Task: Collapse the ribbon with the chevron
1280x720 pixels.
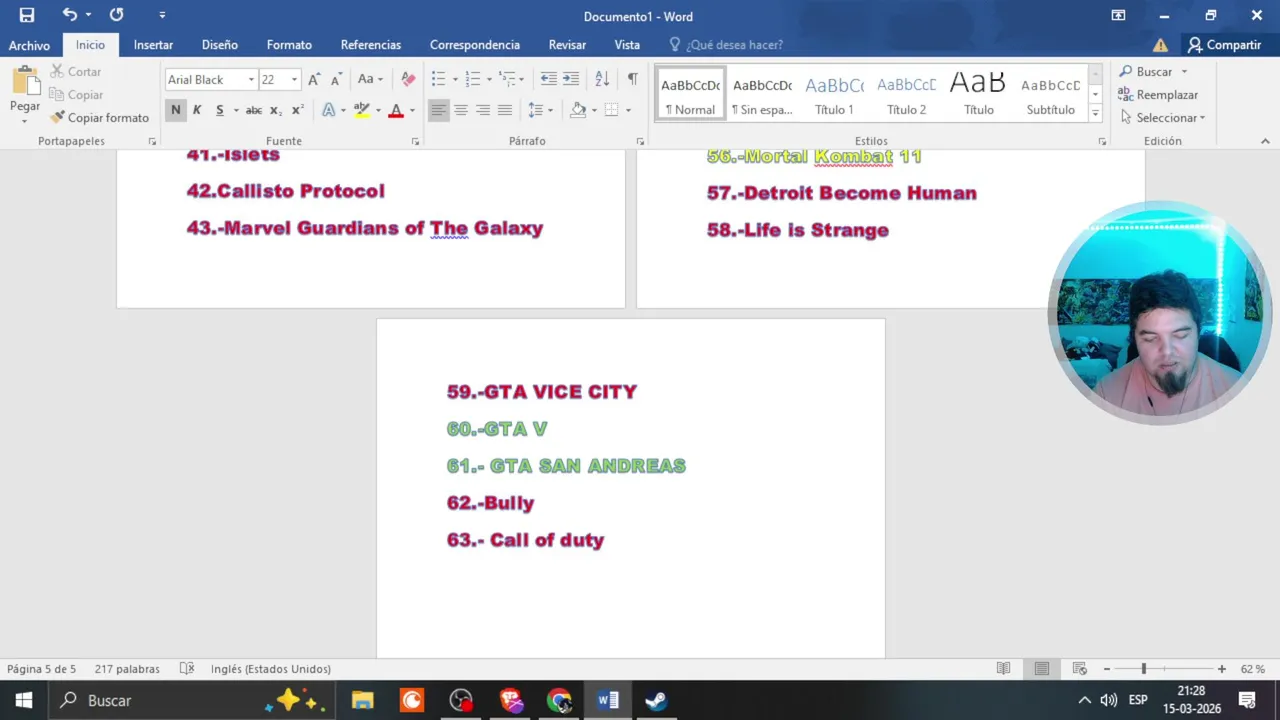Action: pos(1265,142)
